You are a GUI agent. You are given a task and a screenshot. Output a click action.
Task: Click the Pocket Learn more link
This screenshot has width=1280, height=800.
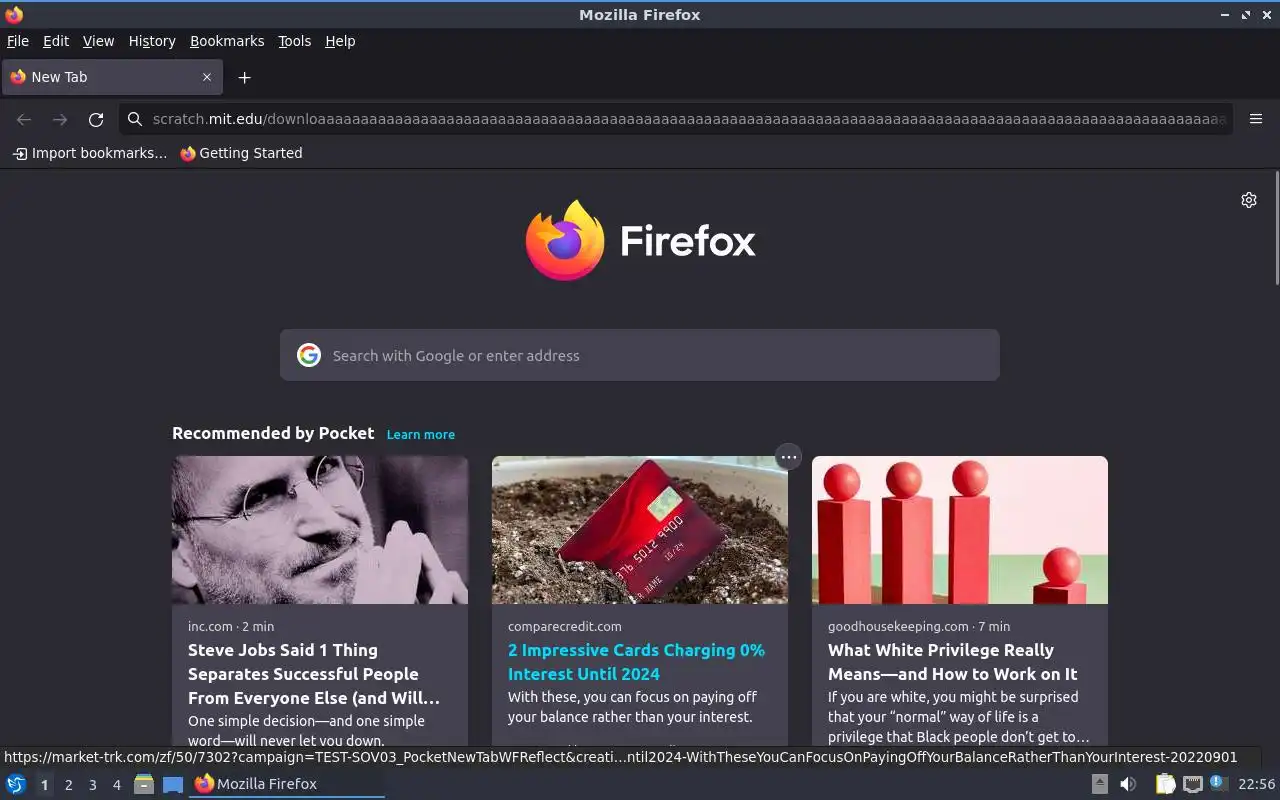tap(421, 434)
